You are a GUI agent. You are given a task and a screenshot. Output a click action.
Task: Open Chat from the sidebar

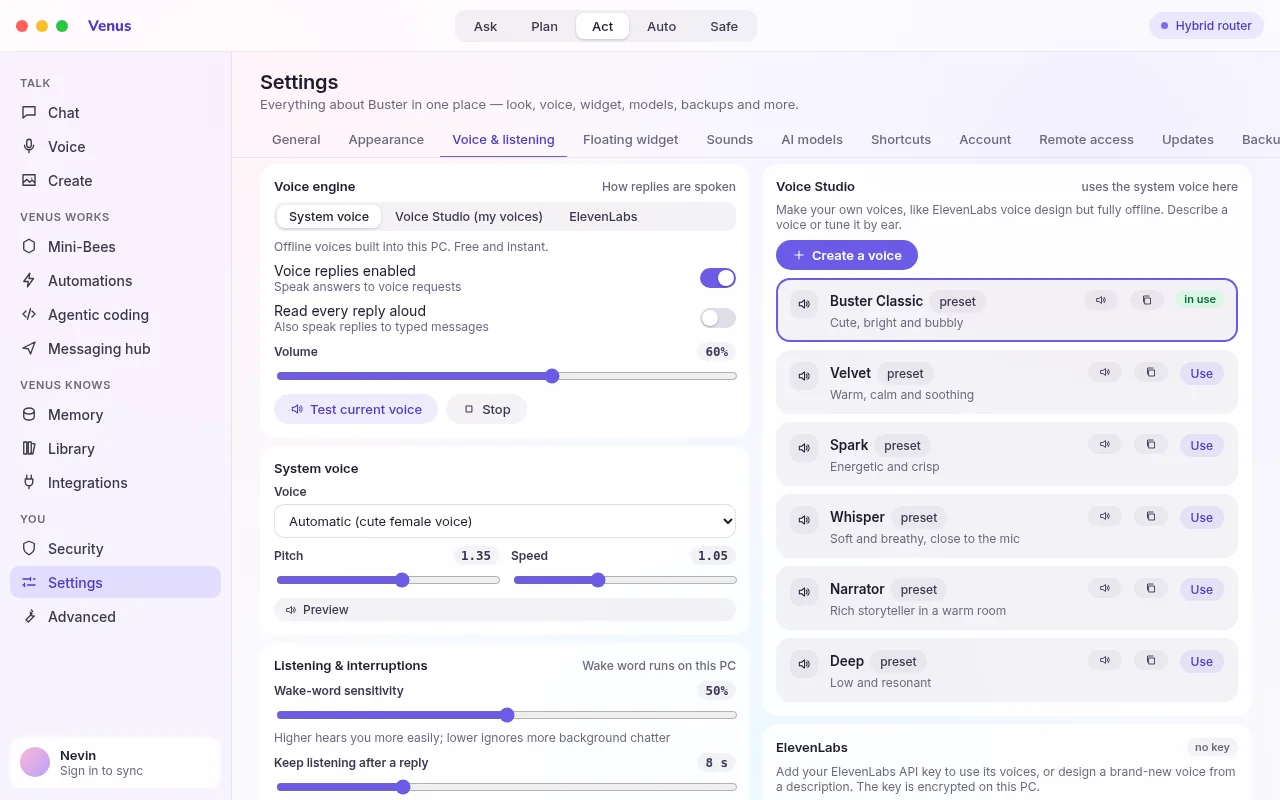[x=115, y=113]
